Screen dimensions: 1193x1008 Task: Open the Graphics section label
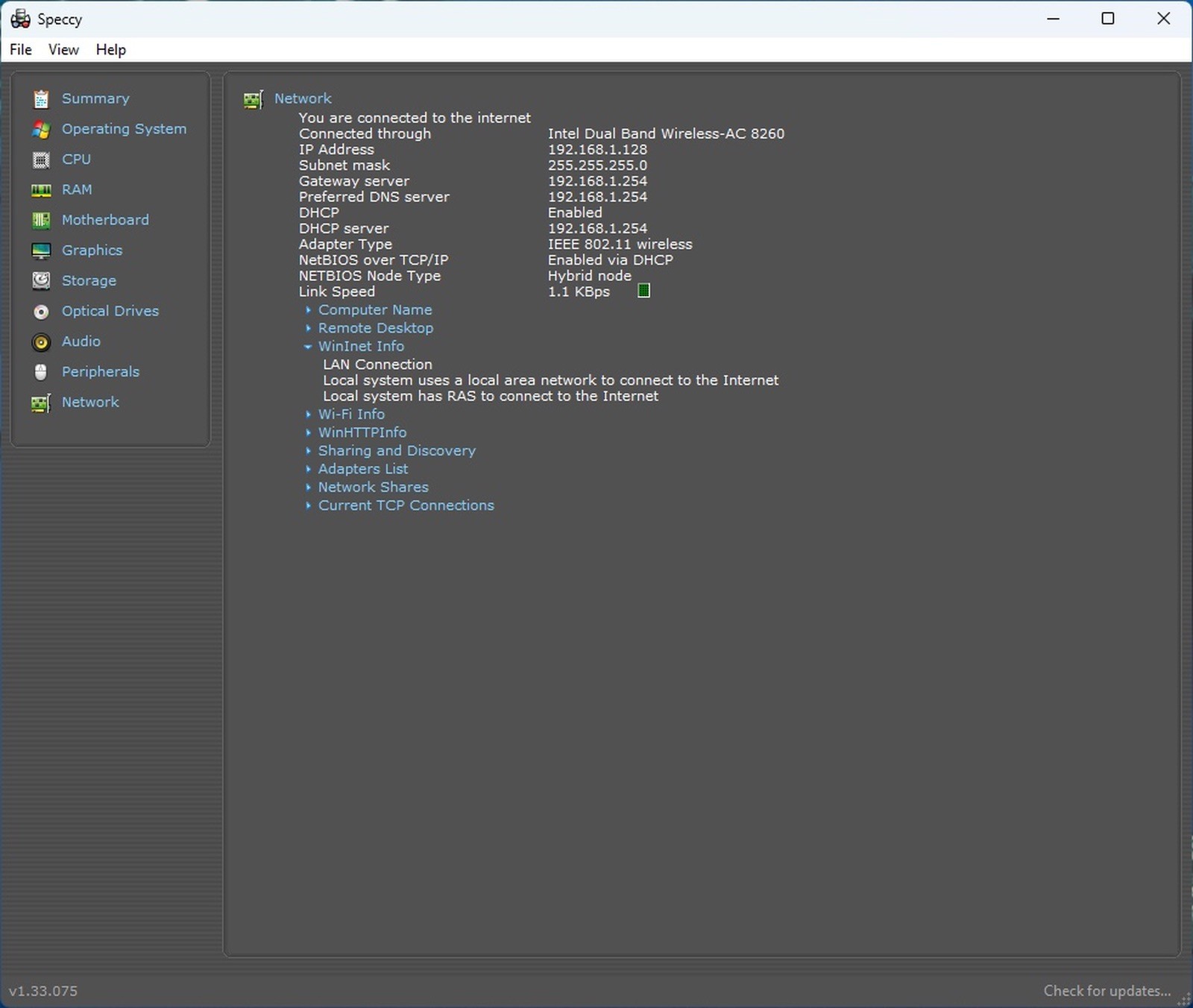[x=92, y=251]
